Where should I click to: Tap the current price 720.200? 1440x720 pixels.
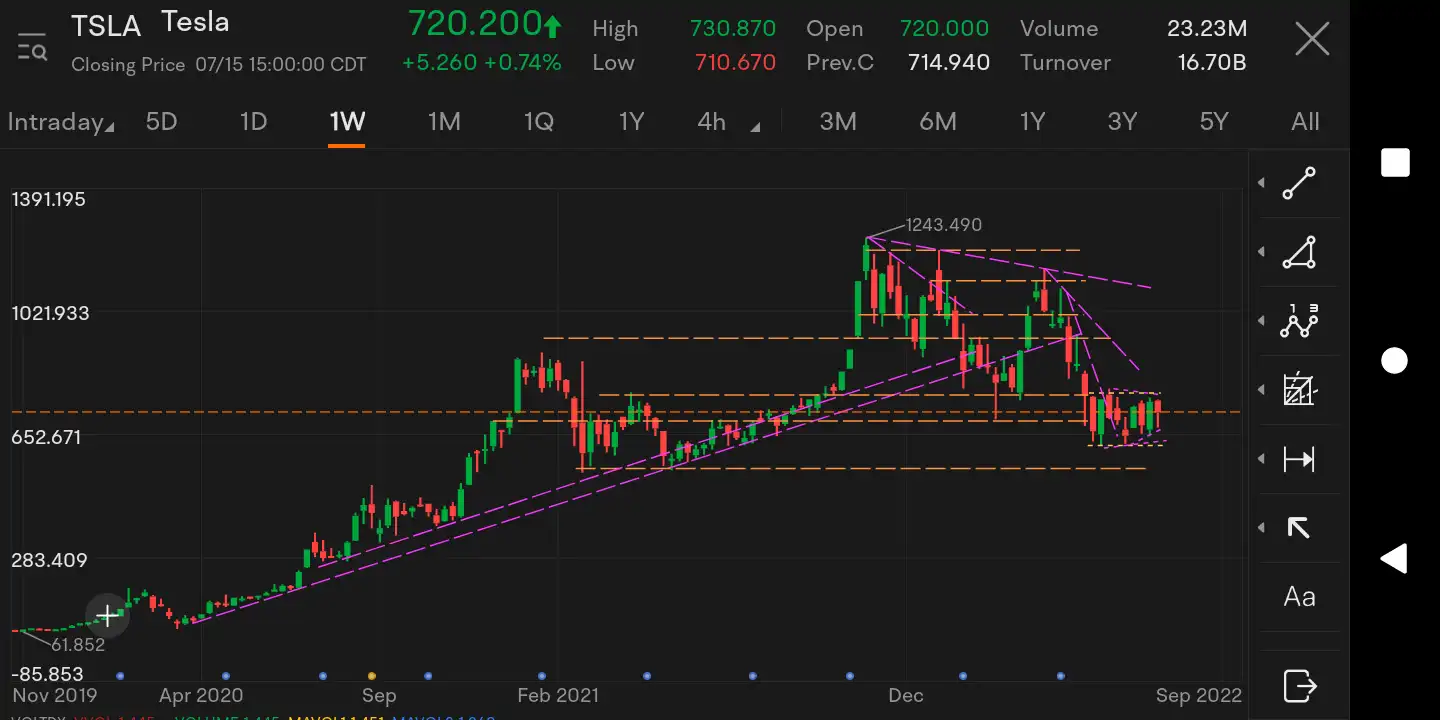(x=486, y=24)
